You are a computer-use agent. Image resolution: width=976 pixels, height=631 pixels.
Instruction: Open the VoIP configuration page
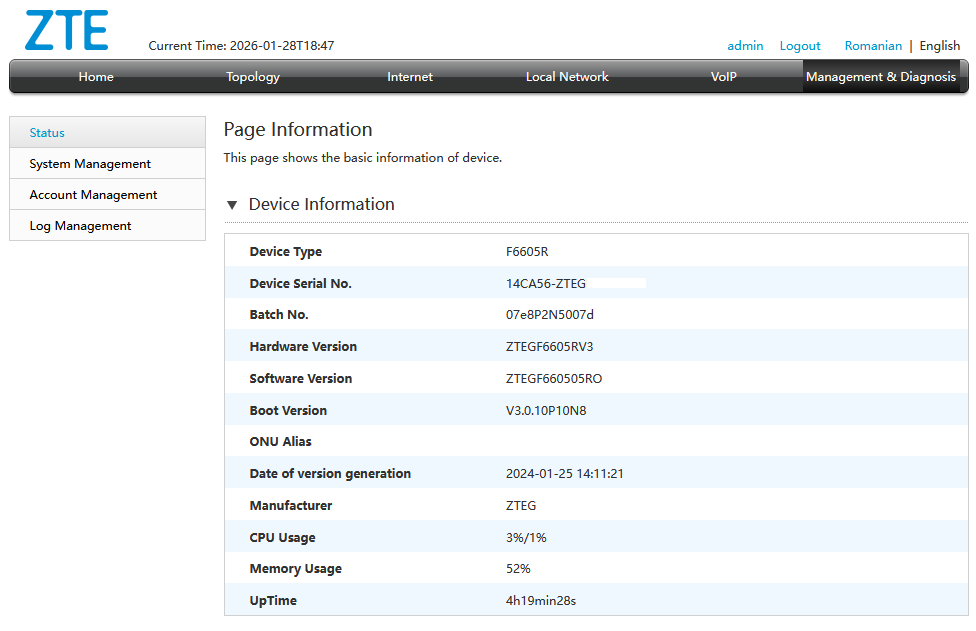click(x=723, y=76)
